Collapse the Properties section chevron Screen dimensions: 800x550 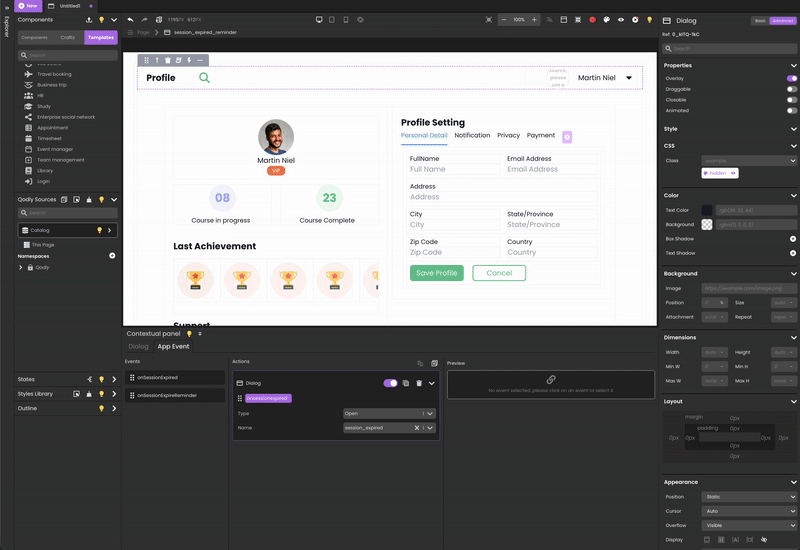point(793,65)
